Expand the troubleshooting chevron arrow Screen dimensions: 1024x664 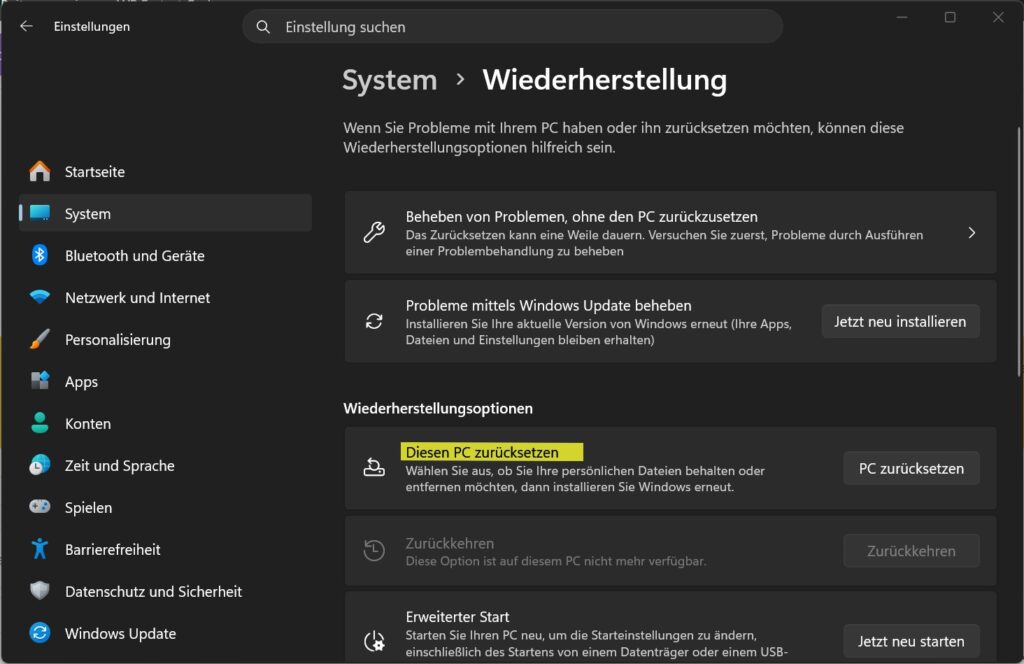click(x=972, y=232)
